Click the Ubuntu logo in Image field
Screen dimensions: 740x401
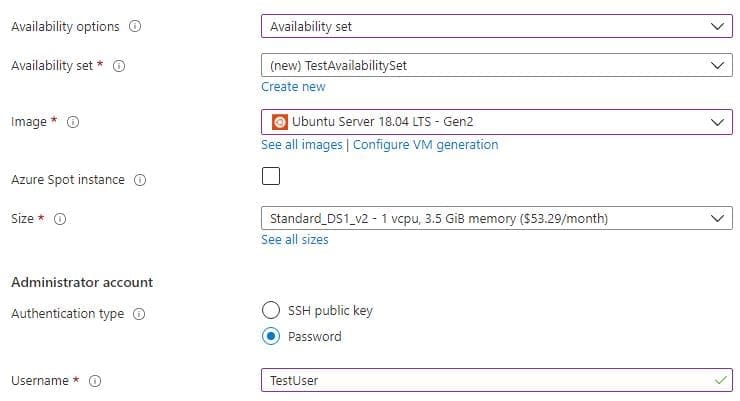(279, 122)
